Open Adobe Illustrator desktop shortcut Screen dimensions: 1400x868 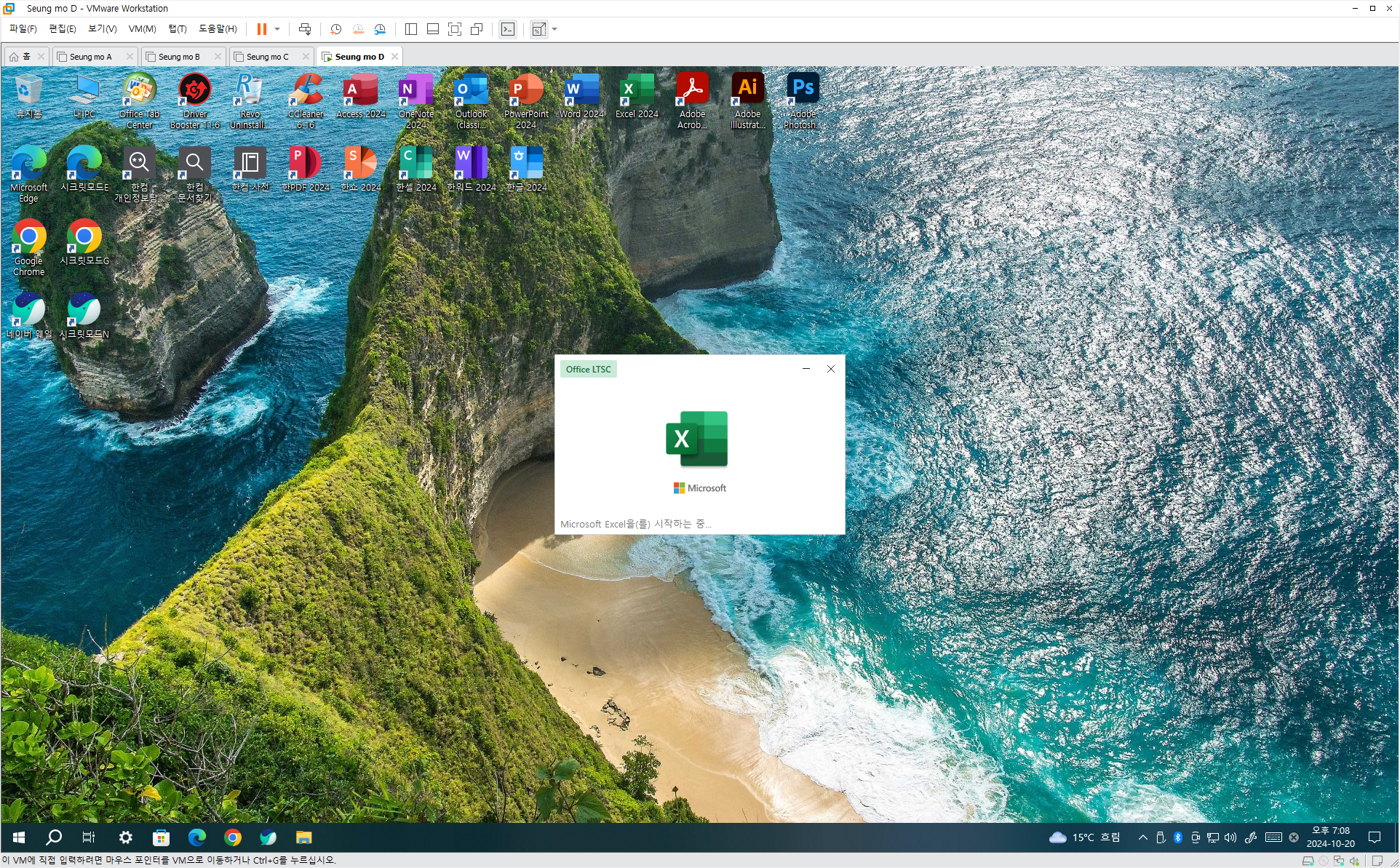coord(747,100)
